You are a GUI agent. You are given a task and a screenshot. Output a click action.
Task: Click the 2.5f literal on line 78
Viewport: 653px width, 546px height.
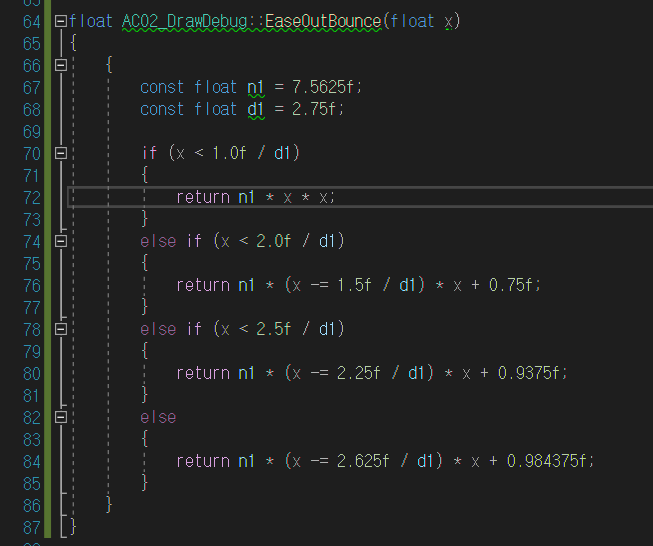pos(274,329)
